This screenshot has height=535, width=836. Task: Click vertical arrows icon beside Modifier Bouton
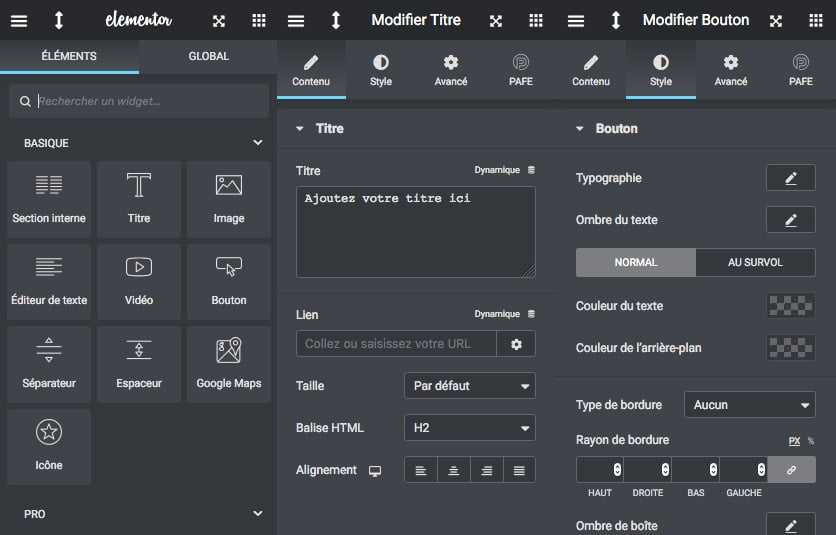point(616,20)
